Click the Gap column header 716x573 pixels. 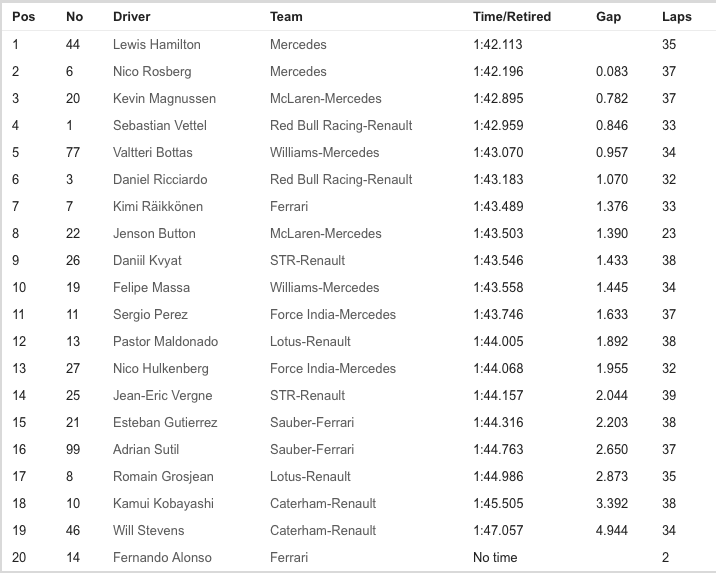pyautogui.click(x=608, y=17)
